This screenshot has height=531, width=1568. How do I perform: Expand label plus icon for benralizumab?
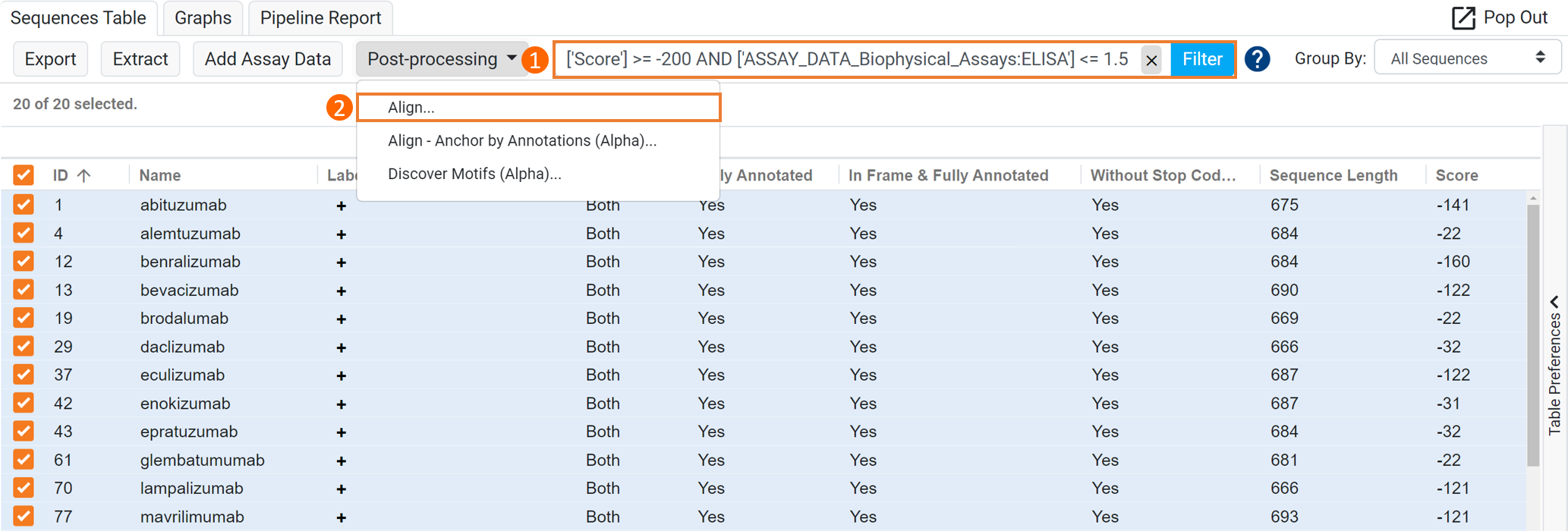[342, 262]
